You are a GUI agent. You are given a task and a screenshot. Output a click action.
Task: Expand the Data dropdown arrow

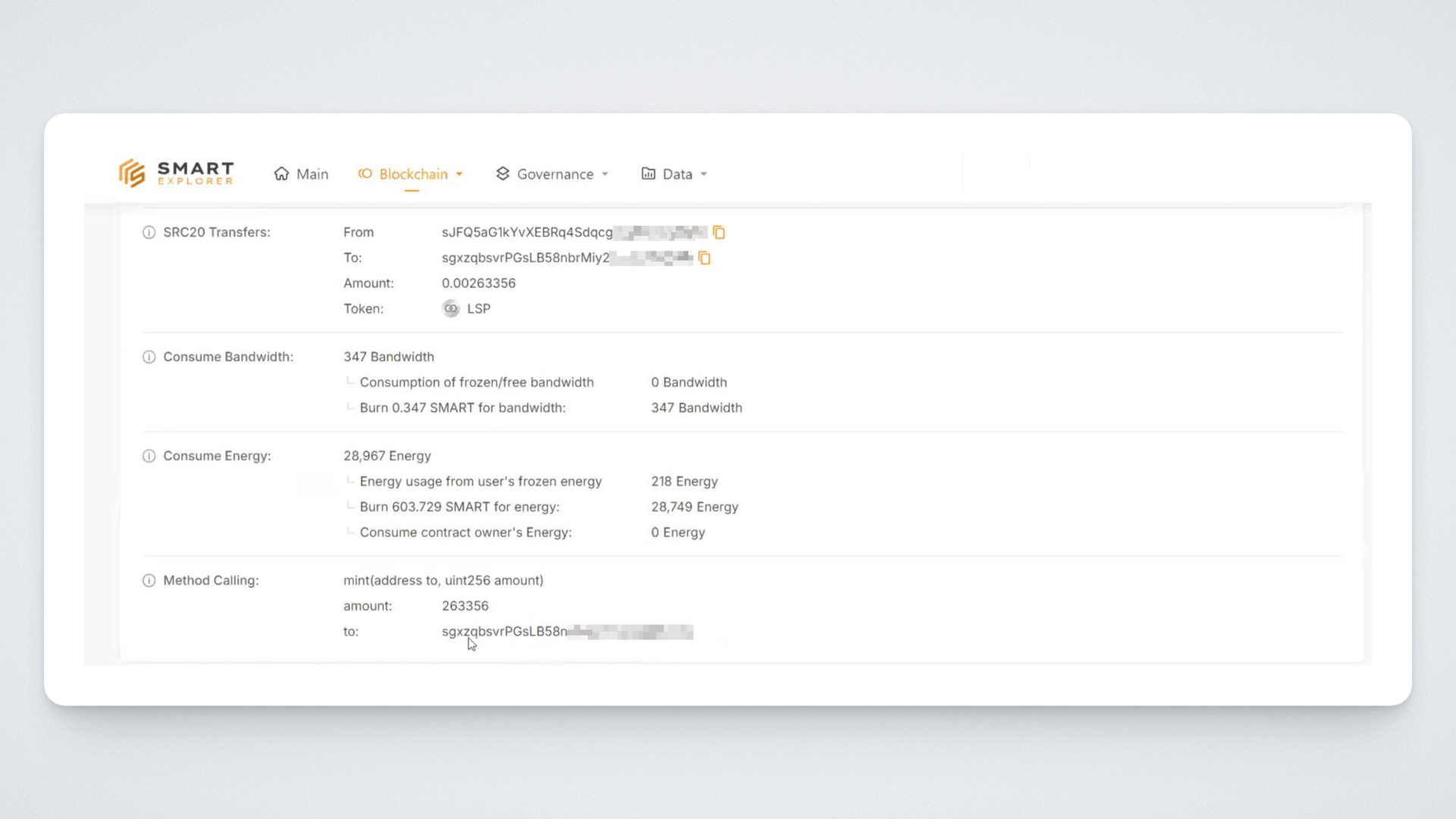(704, 174)
